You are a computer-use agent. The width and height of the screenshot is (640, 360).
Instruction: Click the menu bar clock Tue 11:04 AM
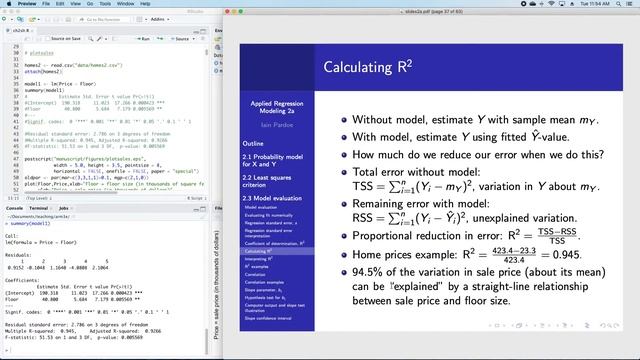pos(595,4)
